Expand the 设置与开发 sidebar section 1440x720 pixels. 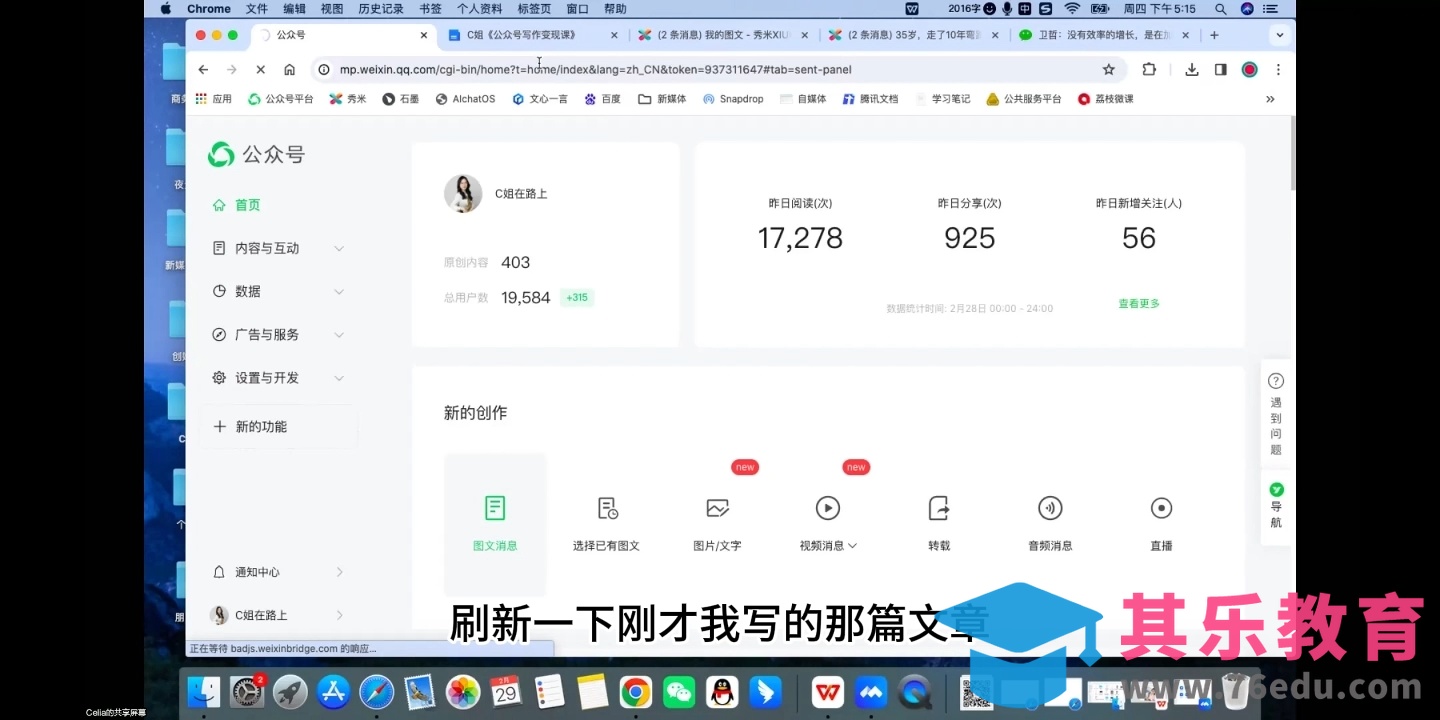[x=278, y=378]
